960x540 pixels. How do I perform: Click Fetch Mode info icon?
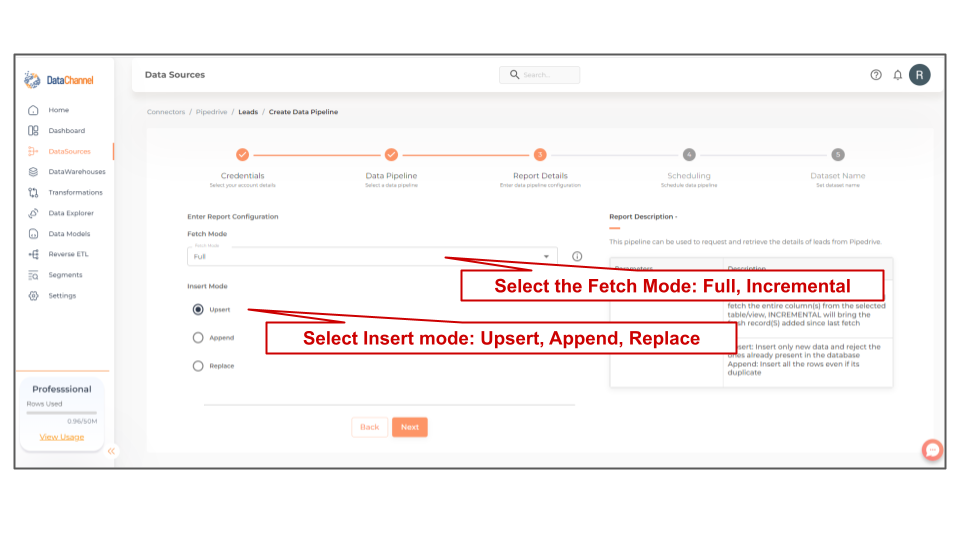(x=577, y=257)
